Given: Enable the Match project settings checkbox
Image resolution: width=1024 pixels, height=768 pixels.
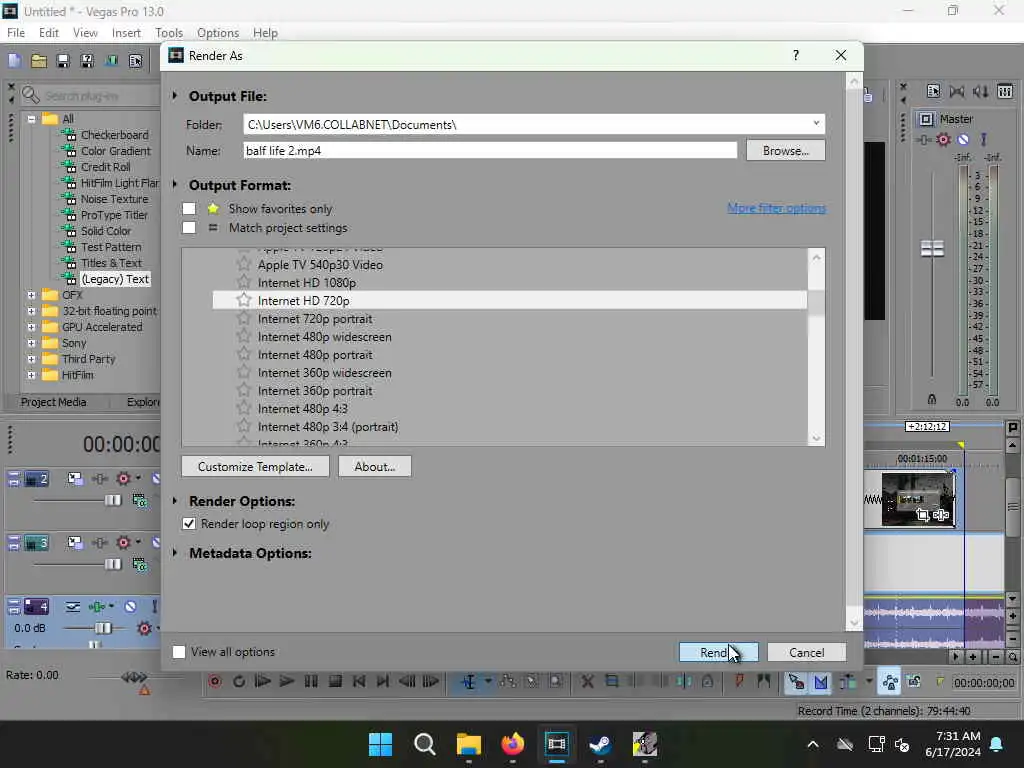Looking at the screenshot, I should [x=189, y=228].
